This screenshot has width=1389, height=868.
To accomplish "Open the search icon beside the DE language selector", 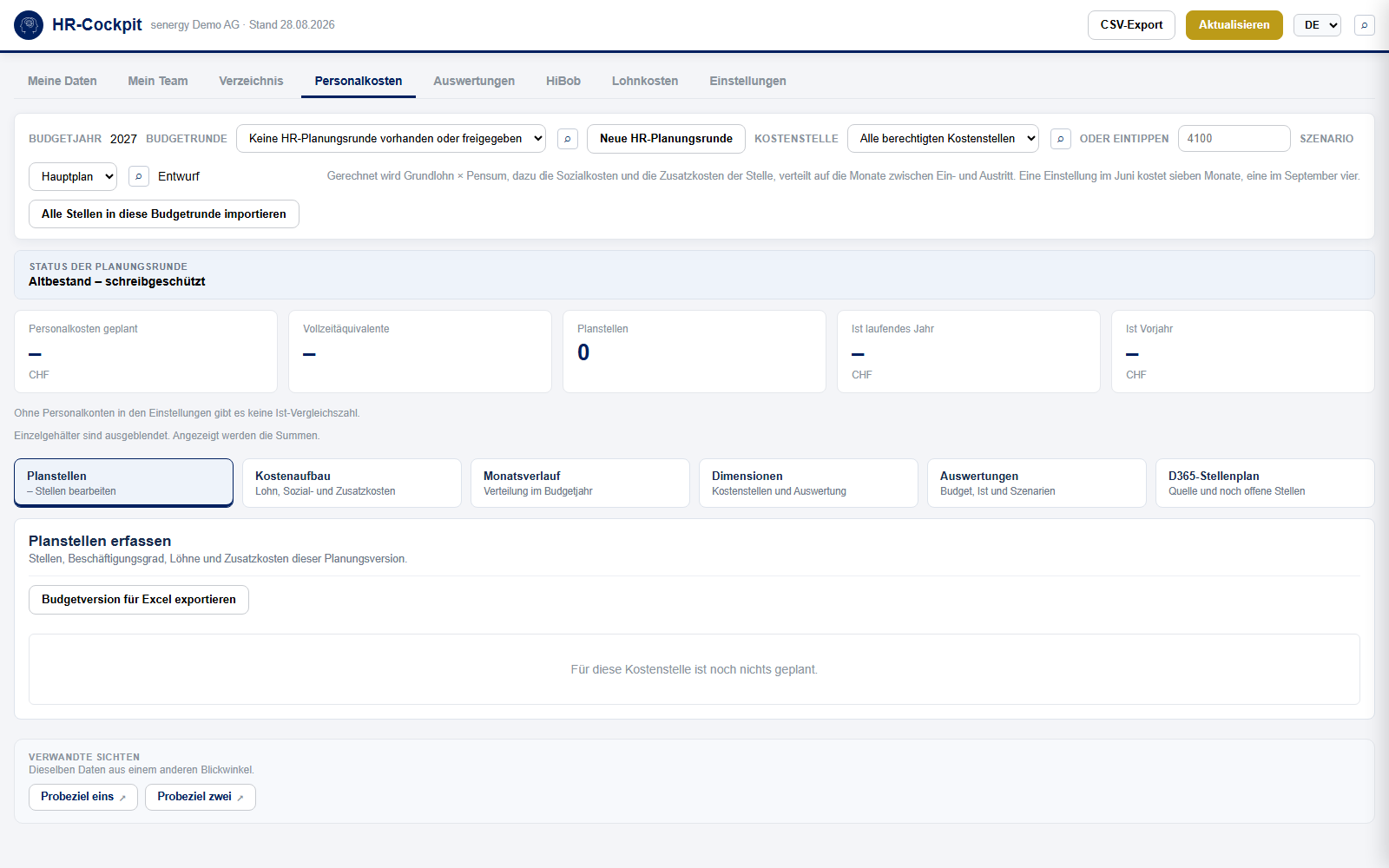I will [x=1365, y=25].
